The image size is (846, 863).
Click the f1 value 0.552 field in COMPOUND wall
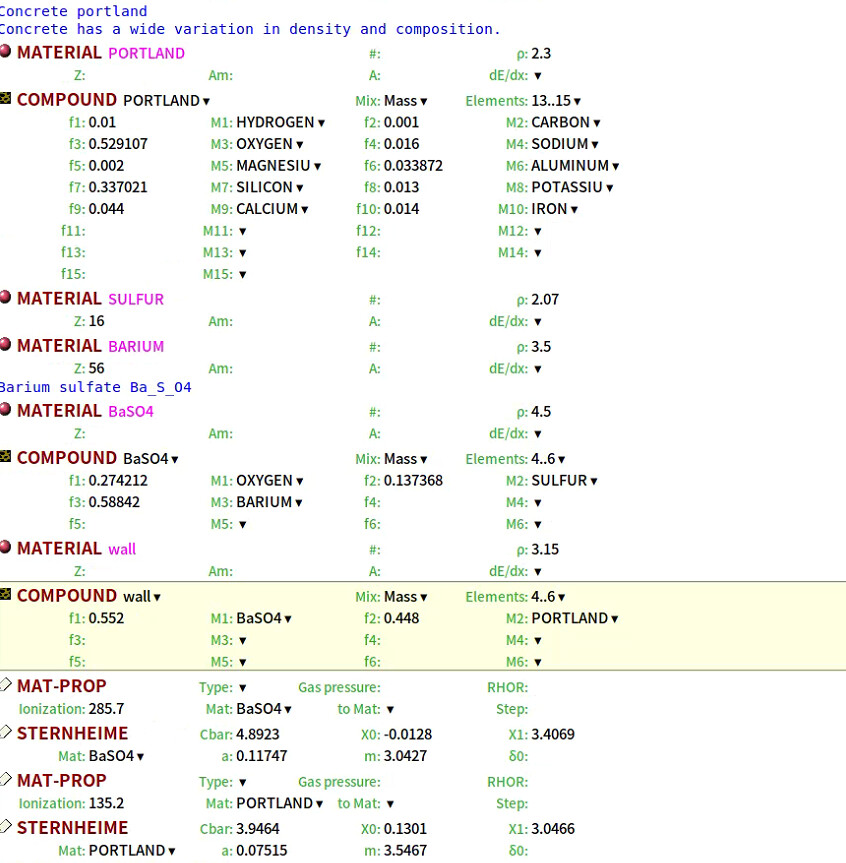[107, 619]
